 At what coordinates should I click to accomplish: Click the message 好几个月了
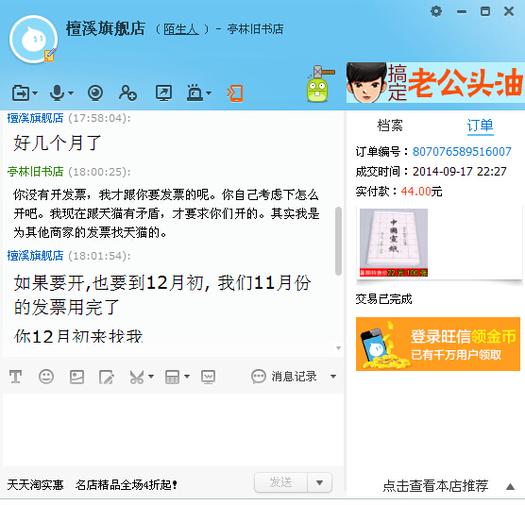pyautogui.click(x=57, y=143)
